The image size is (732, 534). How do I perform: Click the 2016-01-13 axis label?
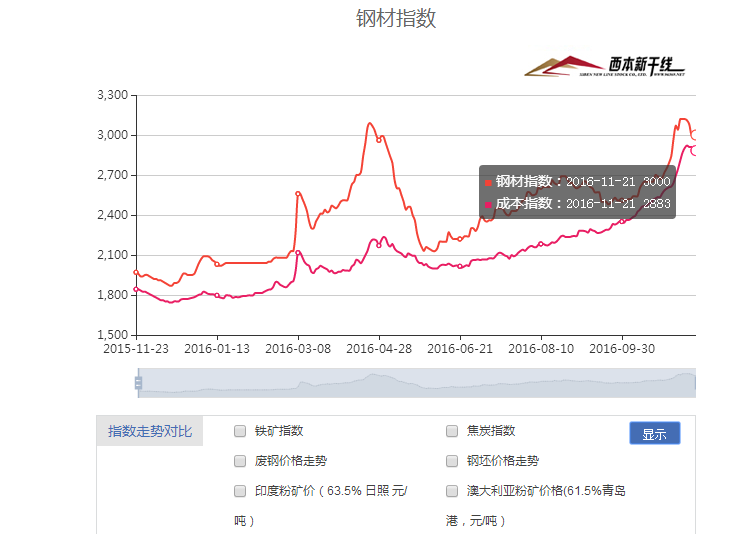pos(217,349)
